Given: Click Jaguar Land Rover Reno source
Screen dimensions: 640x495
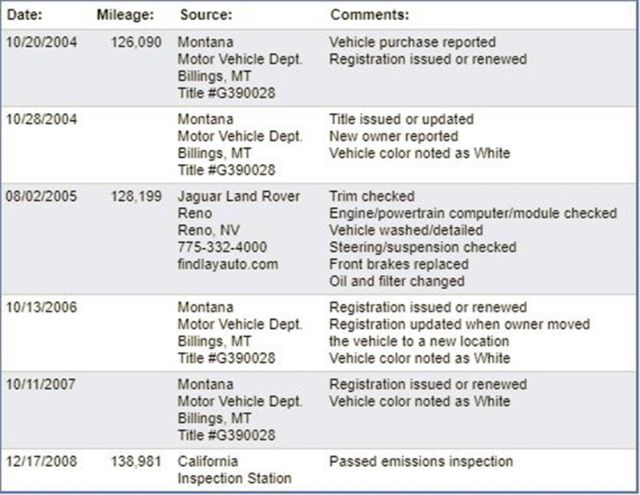Looking at the screenshot, I should [239, 204].
